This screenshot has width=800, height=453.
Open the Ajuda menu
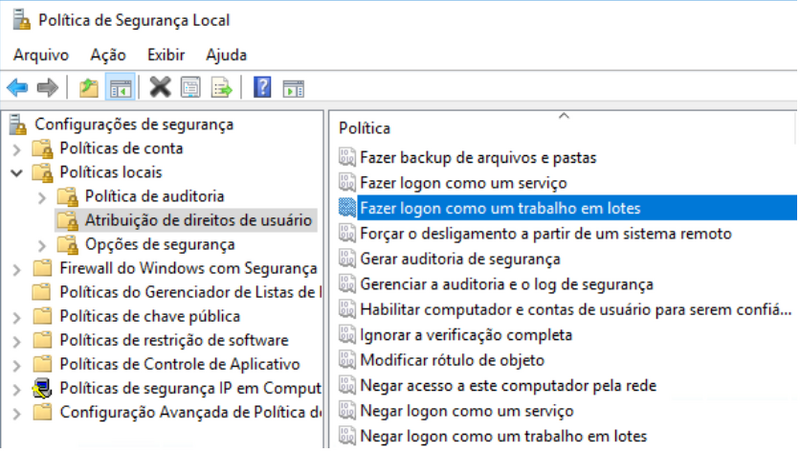pyautogui.click(x=226, y=55)
